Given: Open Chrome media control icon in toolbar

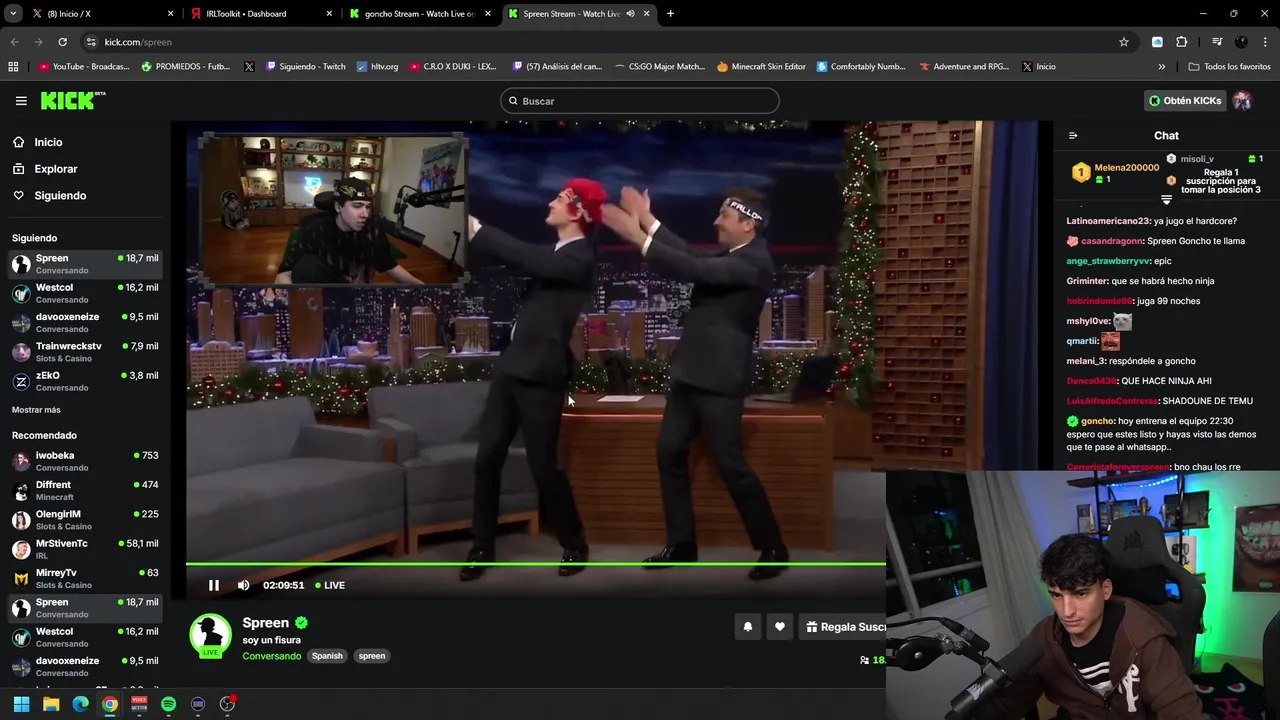Looking at the screenshot, I should tap(1217, 42).
